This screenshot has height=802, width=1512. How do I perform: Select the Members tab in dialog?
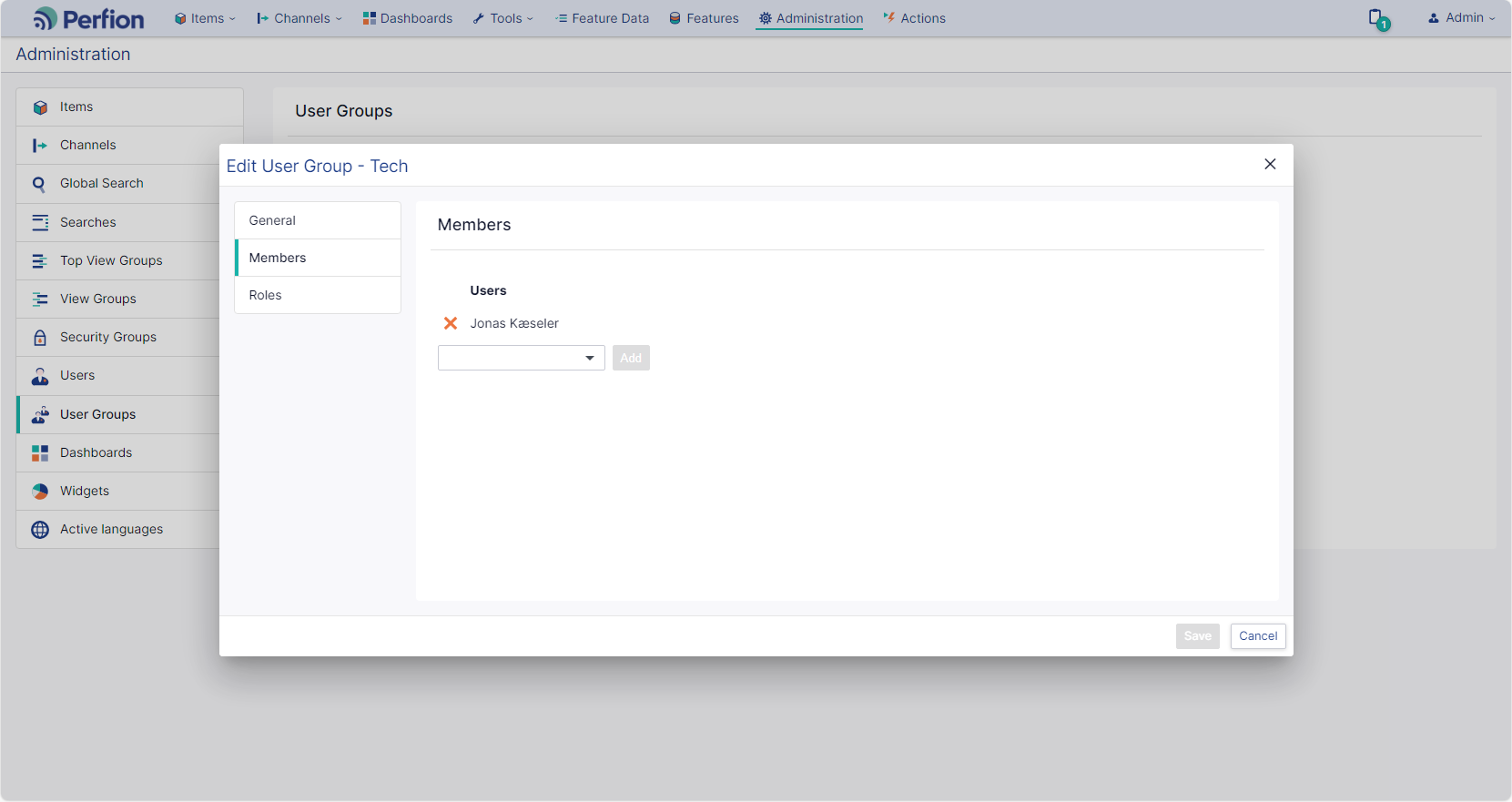tap(318, 258)
